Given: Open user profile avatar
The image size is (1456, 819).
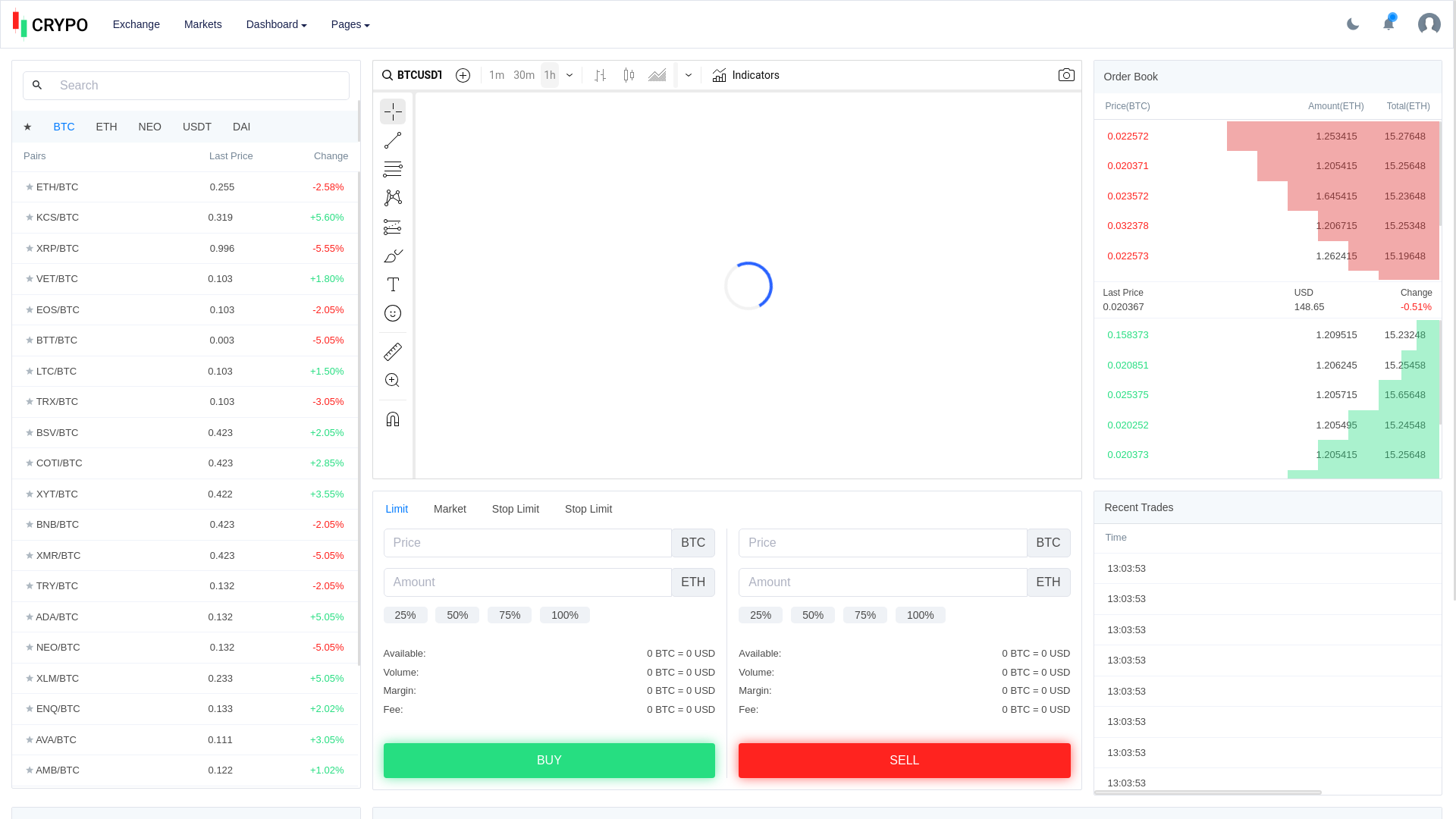Looking at the screenshot, I should click(x=1429, y=24).
